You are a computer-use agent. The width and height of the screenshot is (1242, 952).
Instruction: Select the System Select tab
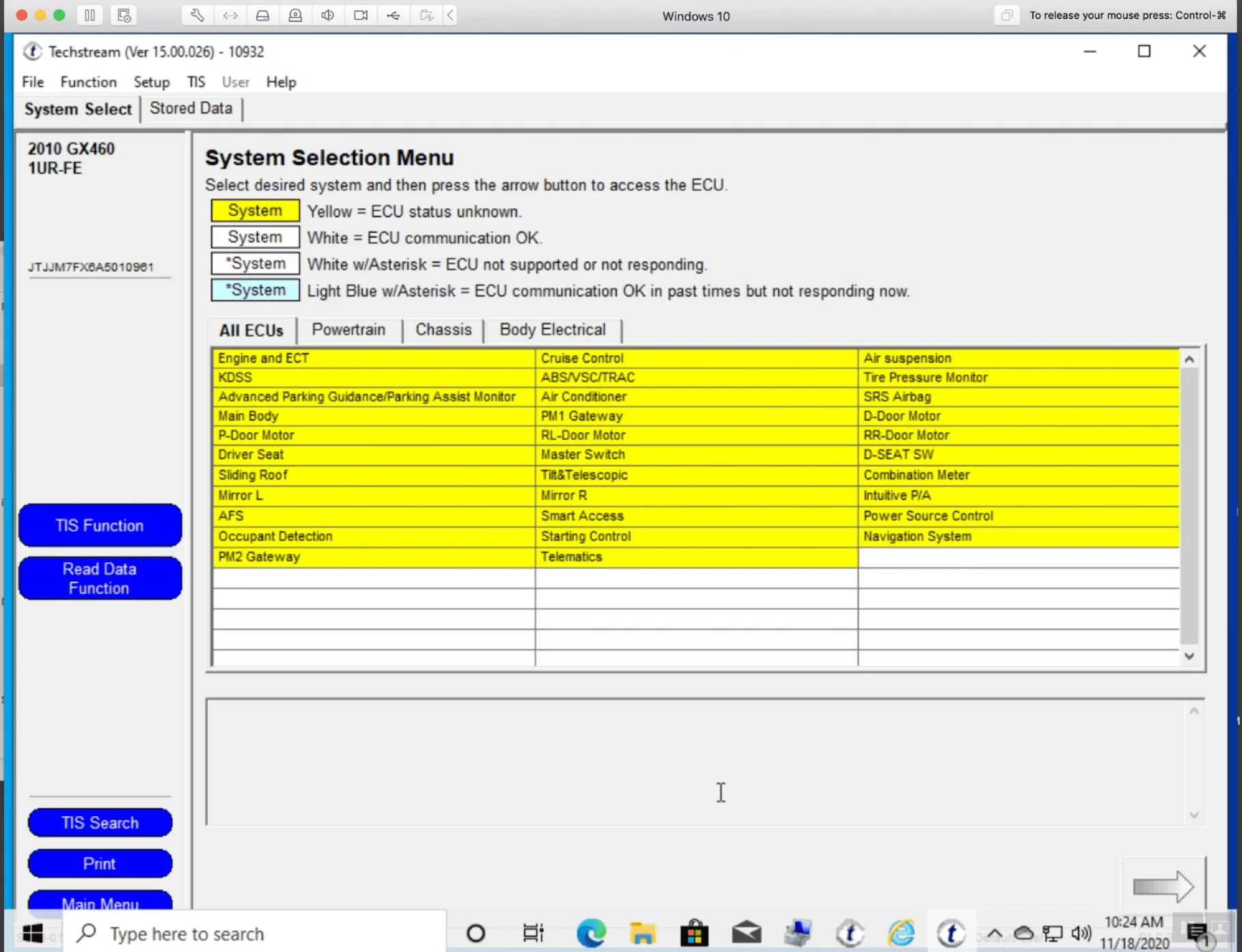tap(78, 109)
